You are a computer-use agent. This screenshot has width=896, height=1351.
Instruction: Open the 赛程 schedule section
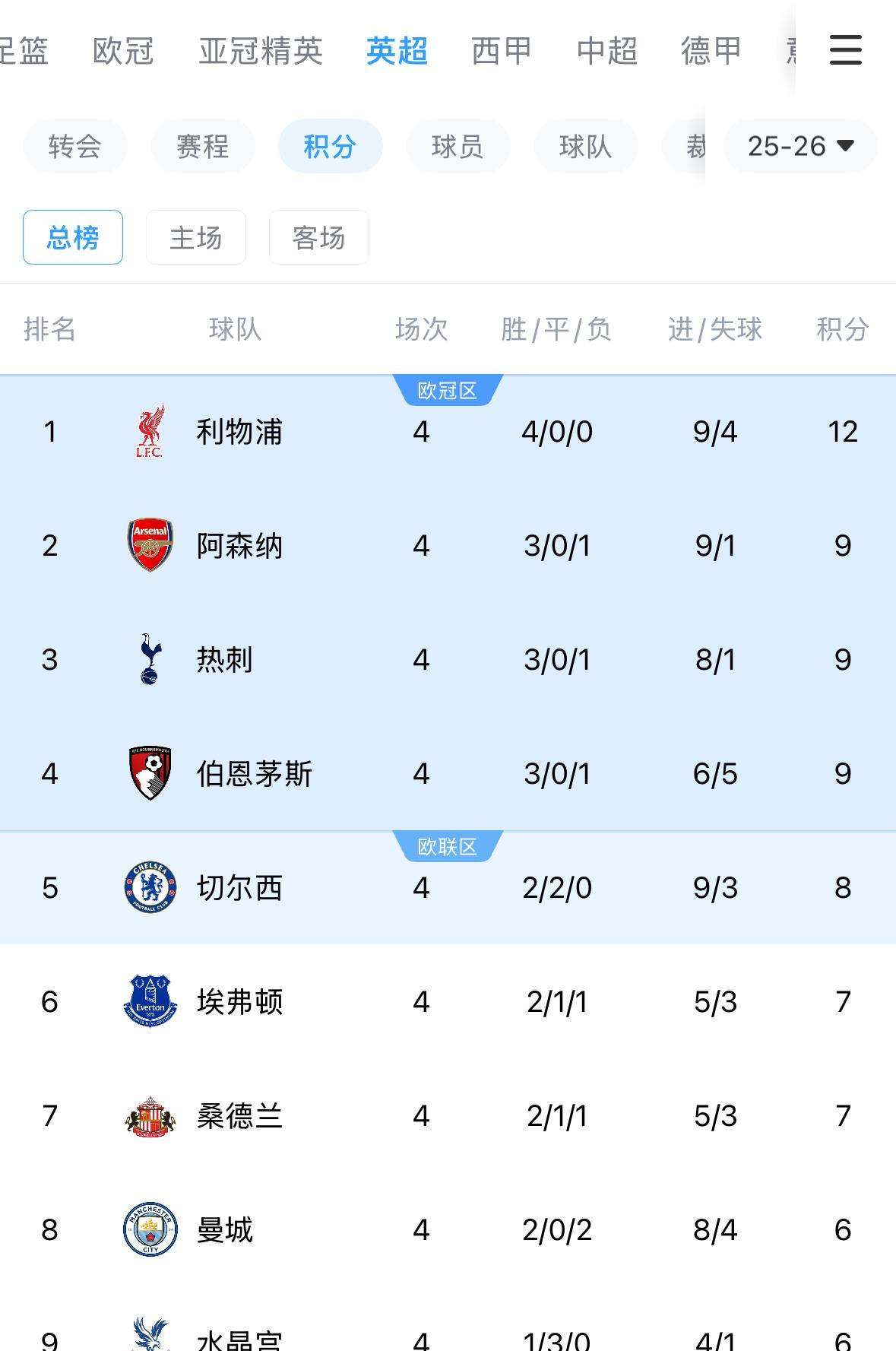202,146
